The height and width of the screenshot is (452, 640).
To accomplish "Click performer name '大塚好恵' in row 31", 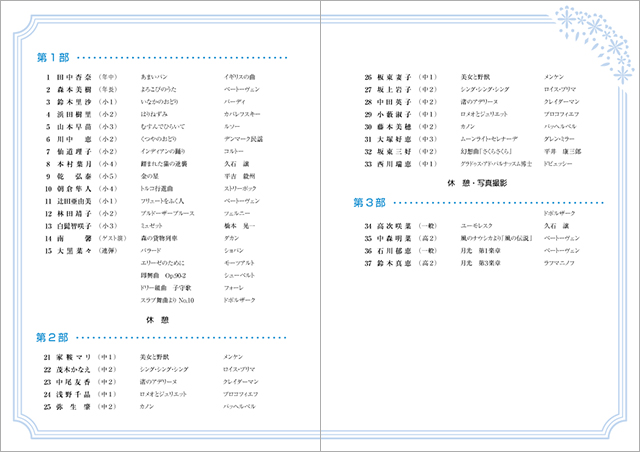I will [x=394, y=140].
